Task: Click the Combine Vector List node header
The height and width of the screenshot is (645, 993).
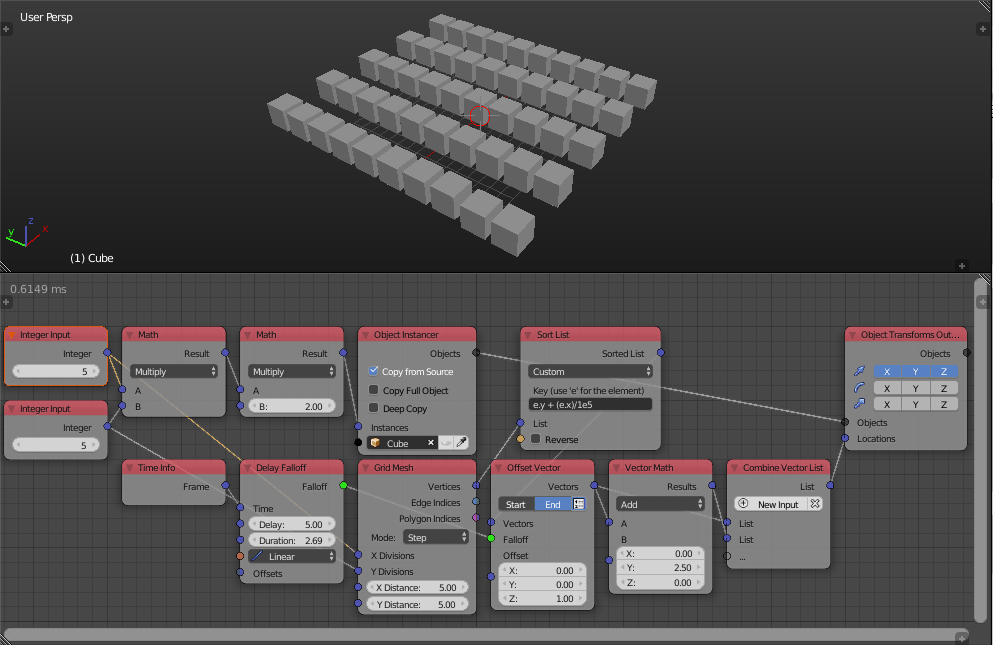Action: [x=778, y=468]
